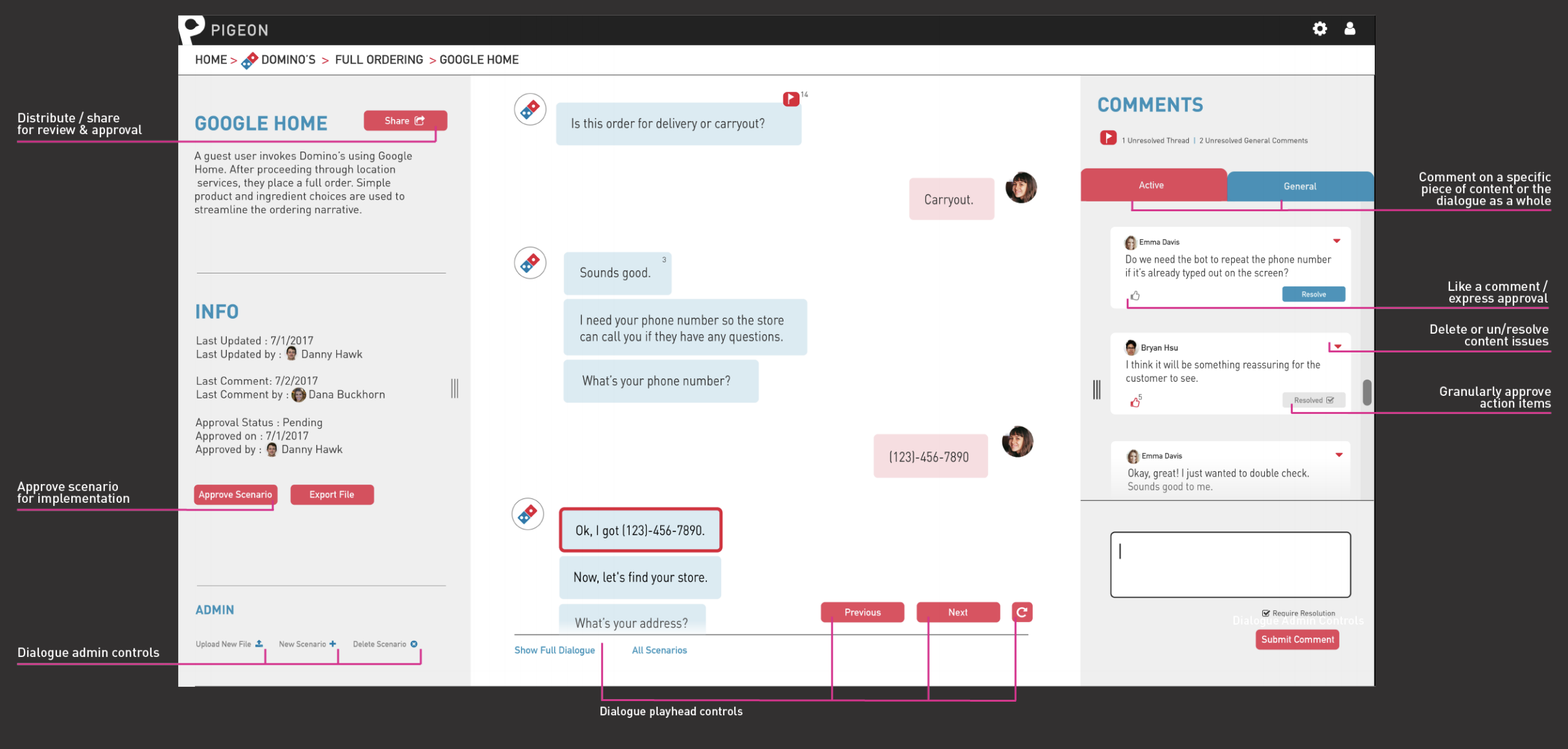
Task: Click the Pigeon logo
Action: click(x=192, y=30)
